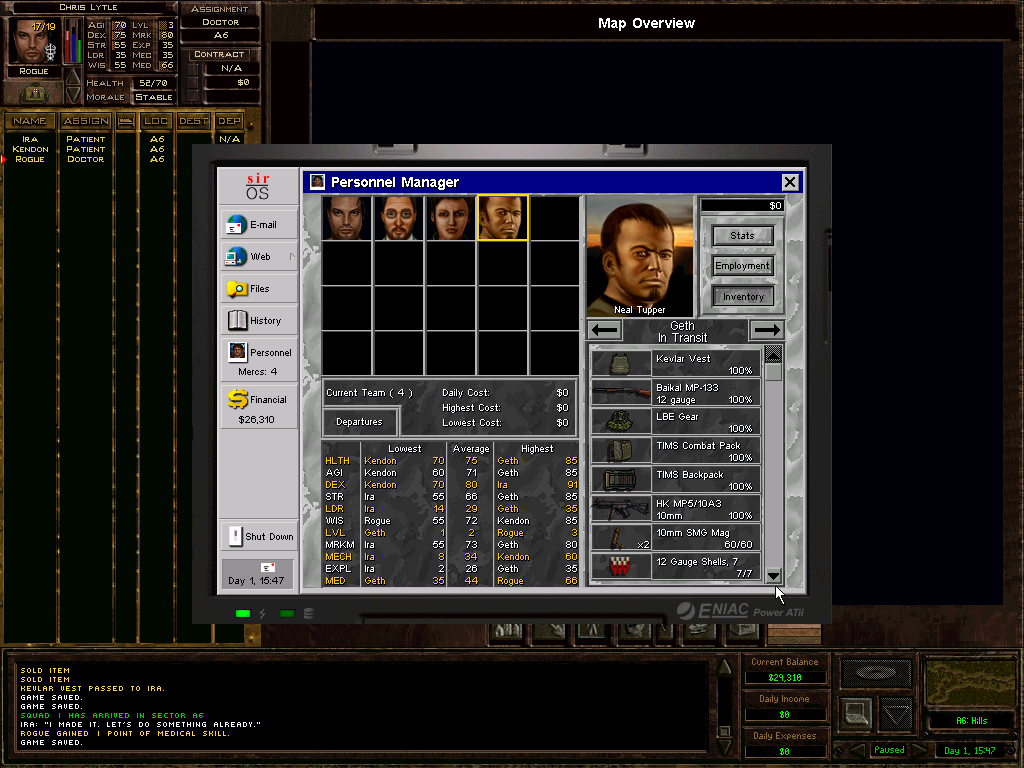Click the DEP column header
Image resolution: width=1024 pixels, height=768 pixels.
click(x=229, y=121)
